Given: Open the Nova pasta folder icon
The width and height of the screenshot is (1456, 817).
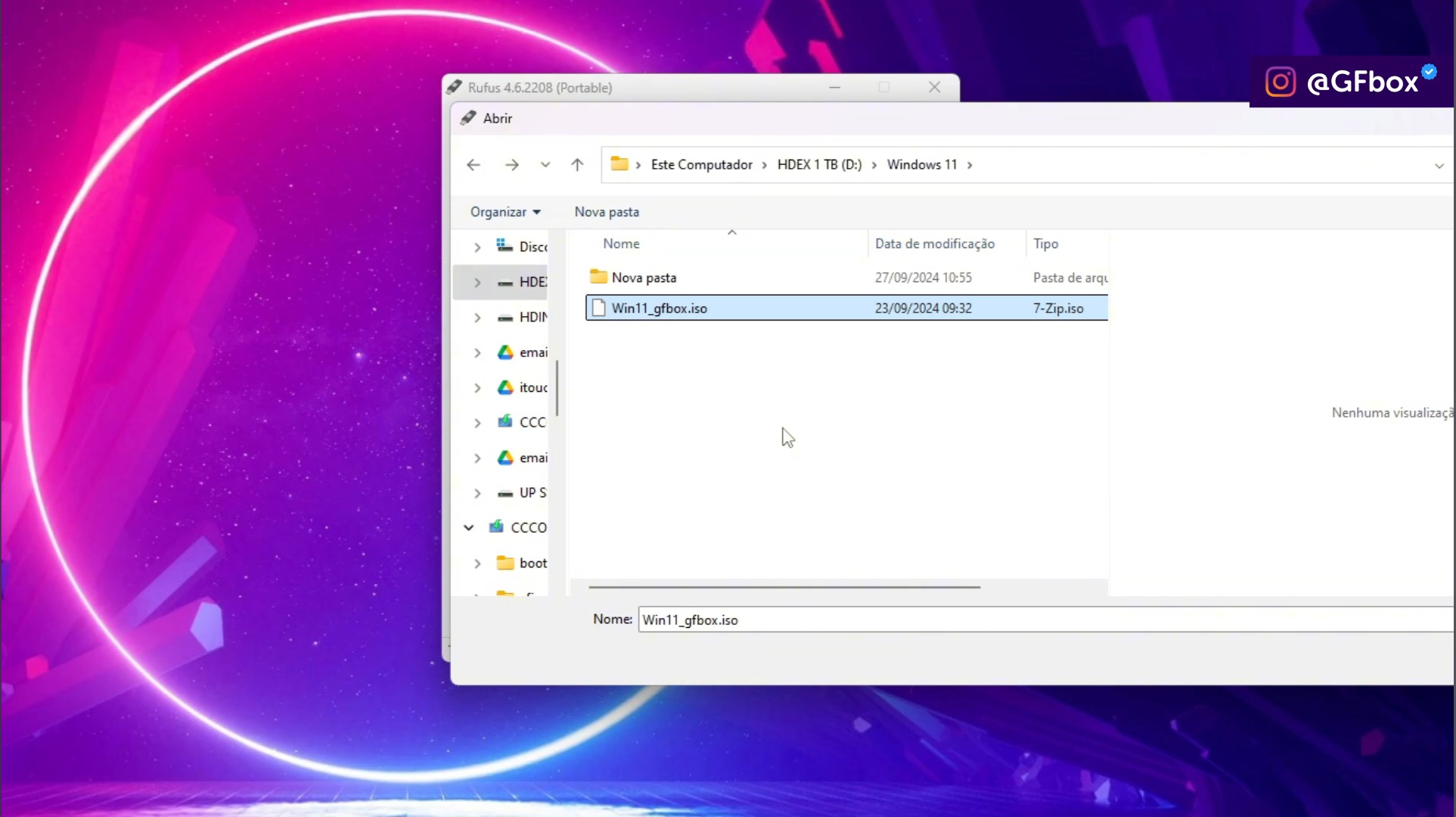Looking at the screenshot, I should [x=598, y=277].
